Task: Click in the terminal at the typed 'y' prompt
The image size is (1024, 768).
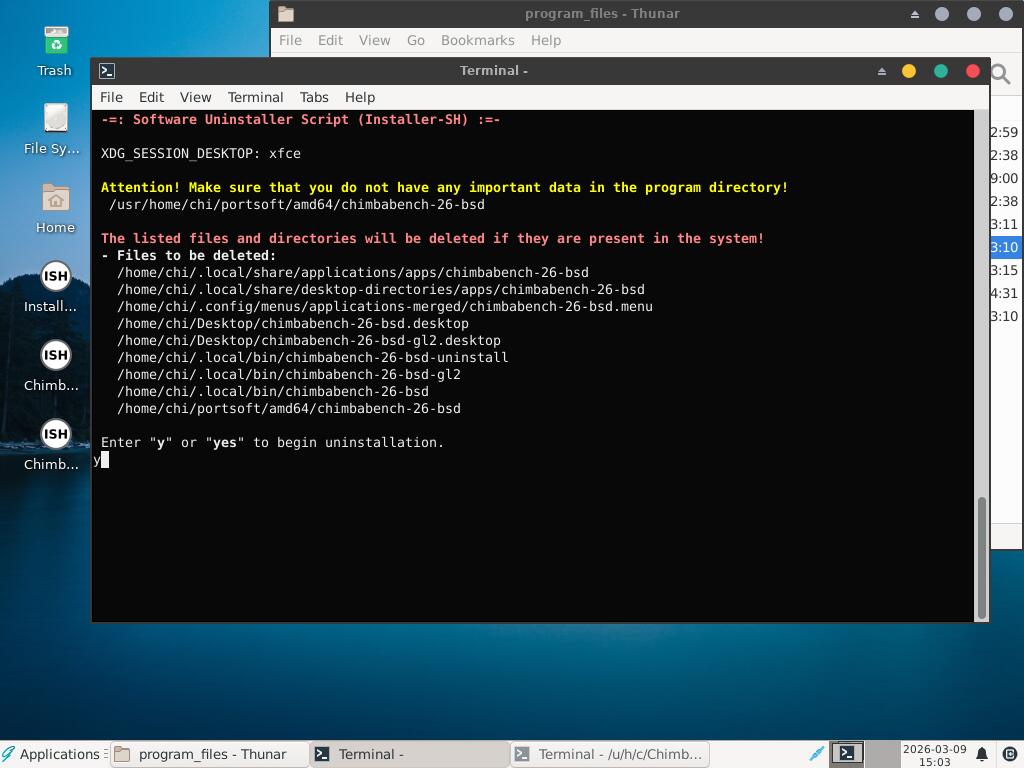Action: pyautogui.click(x=101, y=460)
